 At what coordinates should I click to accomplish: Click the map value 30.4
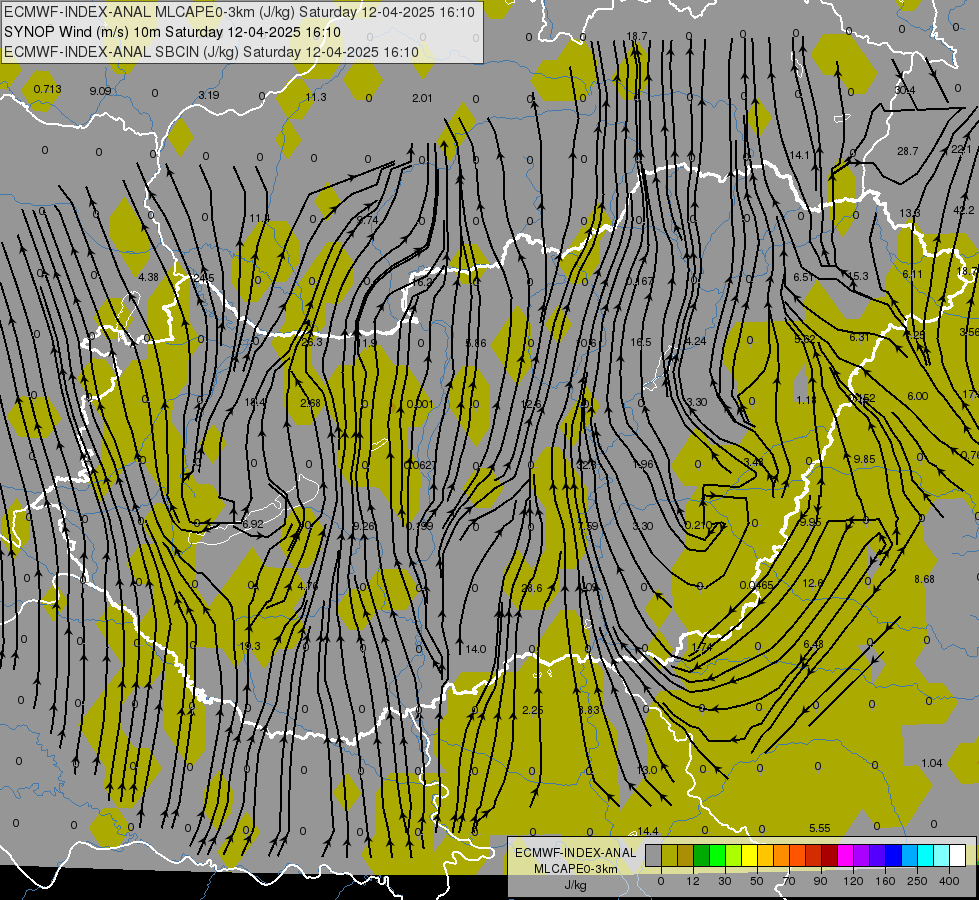coord(905,90)
